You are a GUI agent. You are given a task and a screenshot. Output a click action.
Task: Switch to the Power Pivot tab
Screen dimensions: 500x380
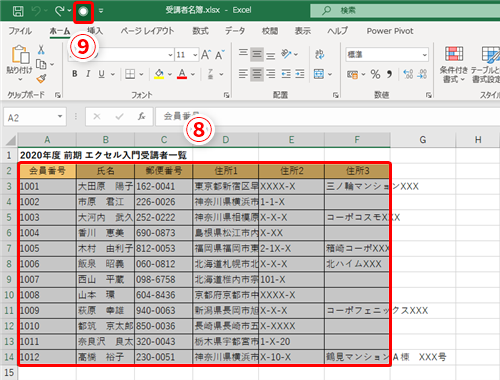click(x=390, y=31)
